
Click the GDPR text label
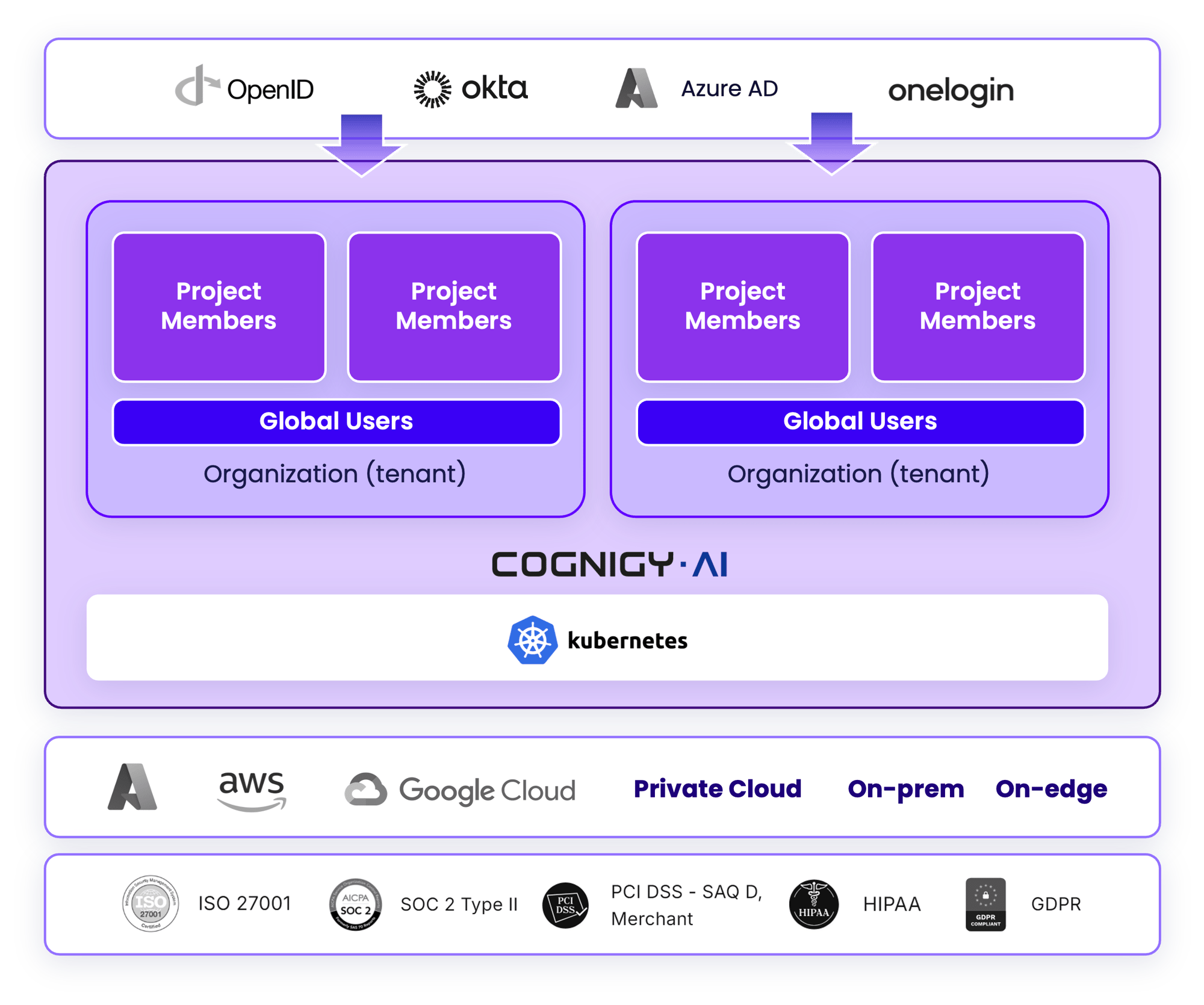click(1057, 904)
